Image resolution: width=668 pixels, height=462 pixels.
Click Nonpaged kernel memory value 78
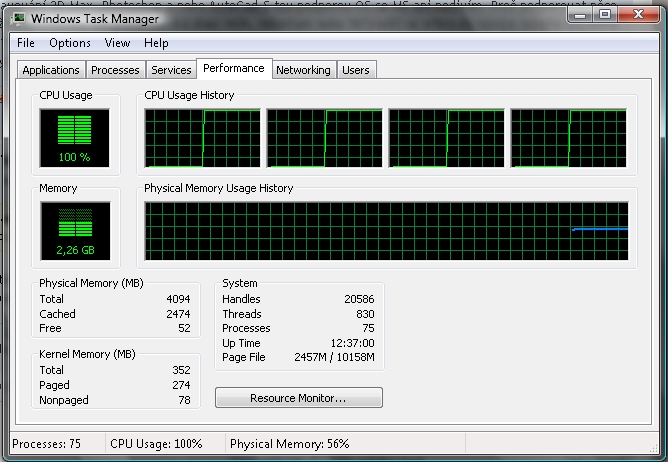[184, 400]
